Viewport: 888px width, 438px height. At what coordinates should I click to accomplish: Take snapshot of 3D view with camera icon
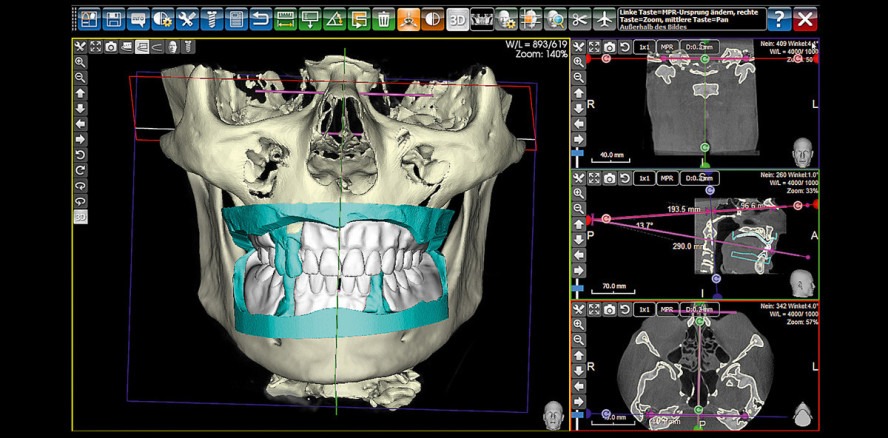110,47
